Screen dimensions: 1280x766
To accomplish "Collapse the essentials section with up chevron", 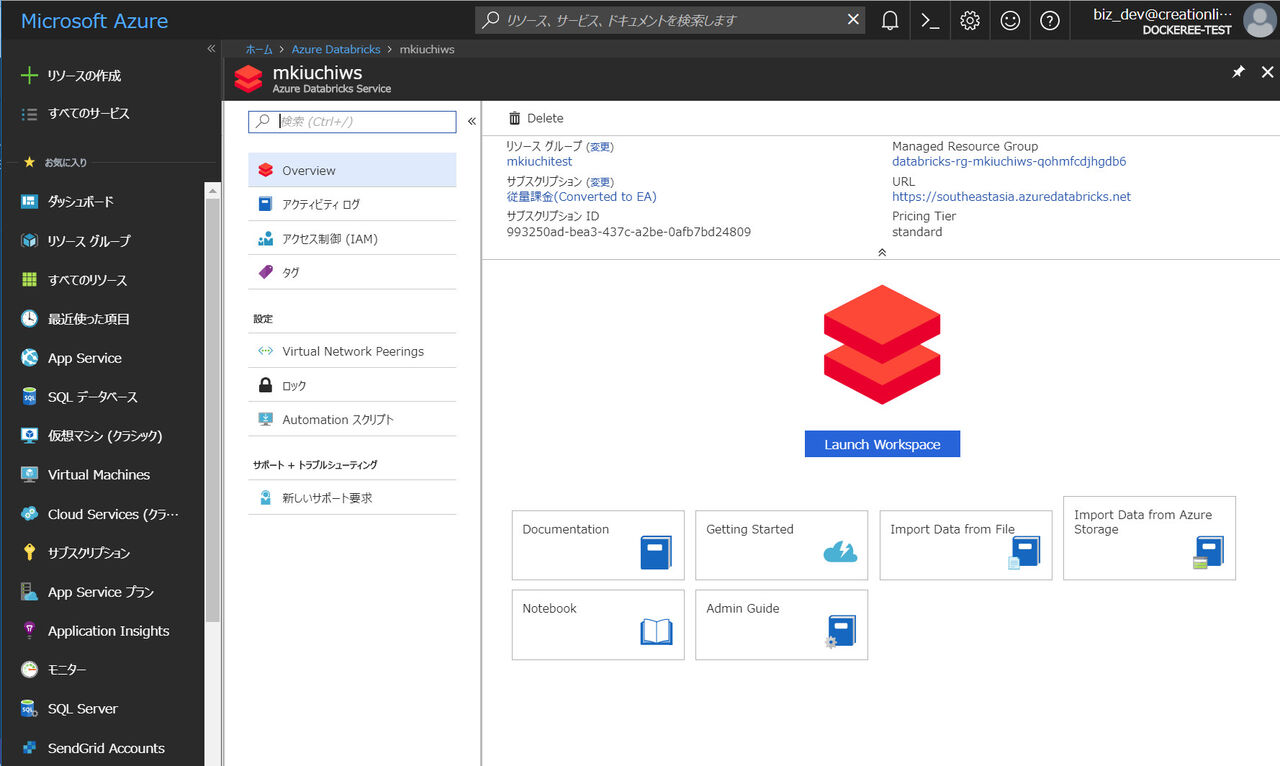I will (x=881, y=252).
